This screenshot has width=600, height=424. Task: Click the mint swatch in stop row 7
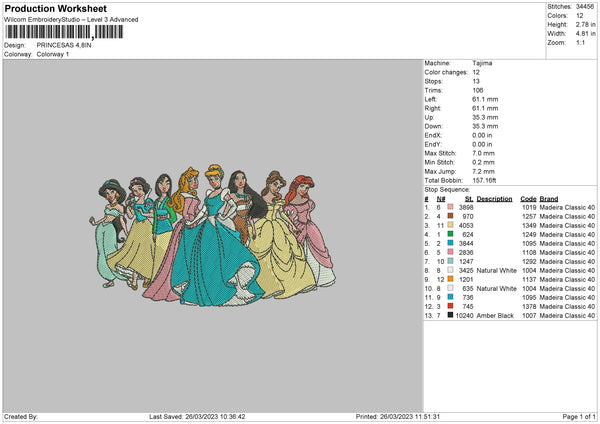(450, 261)
